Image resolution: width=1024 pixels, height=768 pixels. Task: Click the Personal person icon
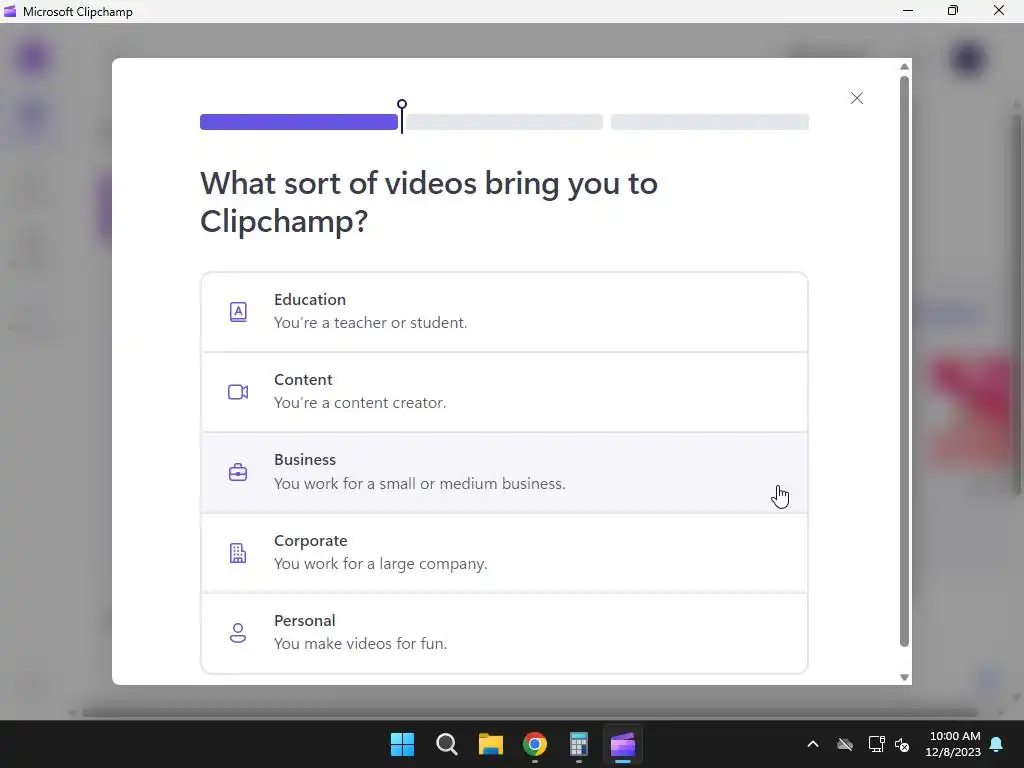point(238,633)
